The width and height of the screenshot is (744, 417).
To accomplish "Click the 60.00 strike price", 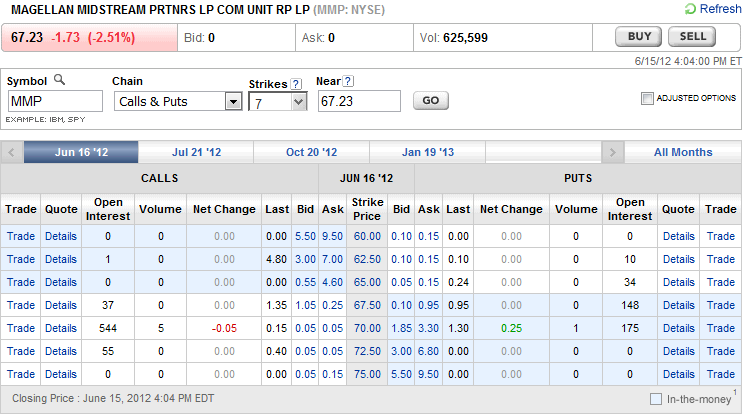I will pyautogui.click(x=367, y=236).
